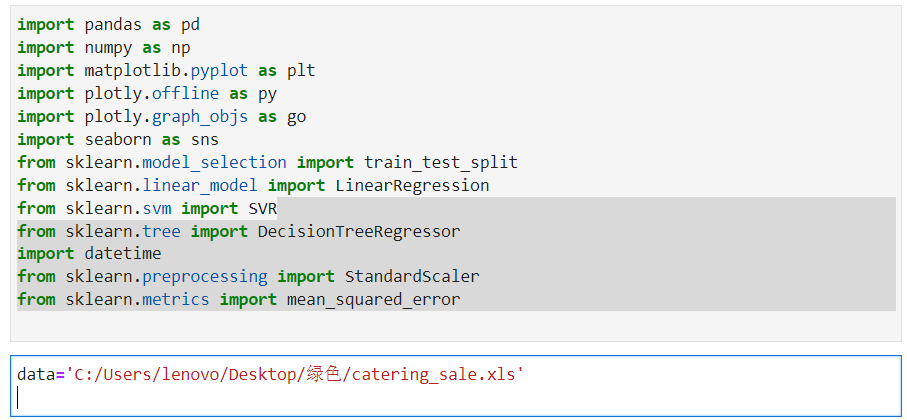Click 'model_selection' module name
The image size is (907, 420).
pos(215,162)
